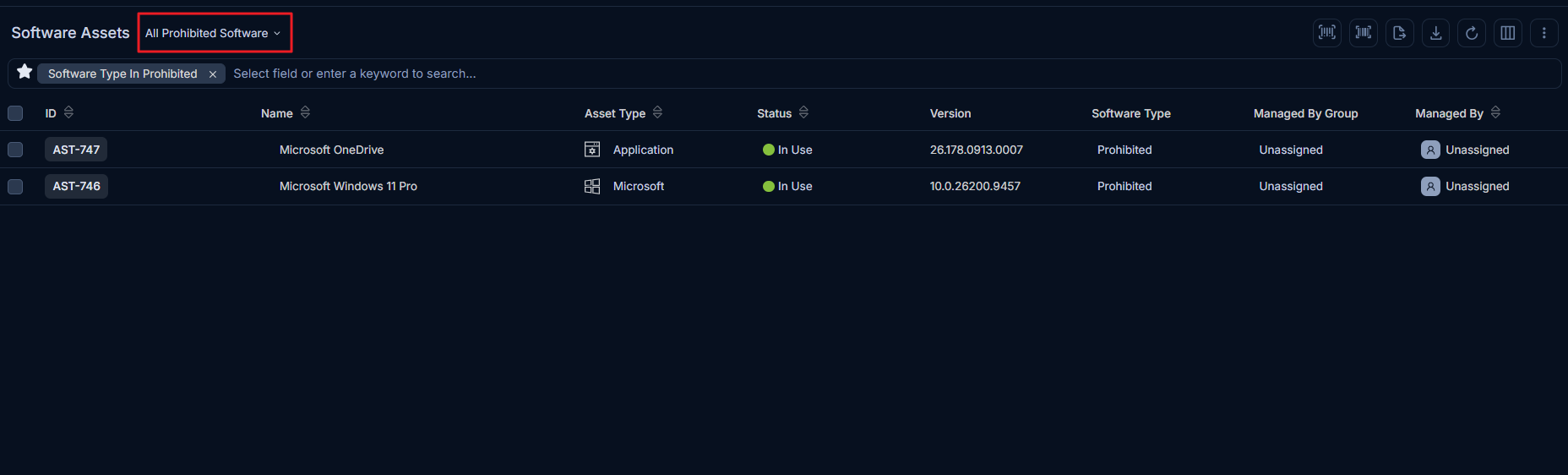Viewport: 1568px width, 475px height.
Task: Click the In Use status for Windows 11 Pro
Action: tap(787, 186)
